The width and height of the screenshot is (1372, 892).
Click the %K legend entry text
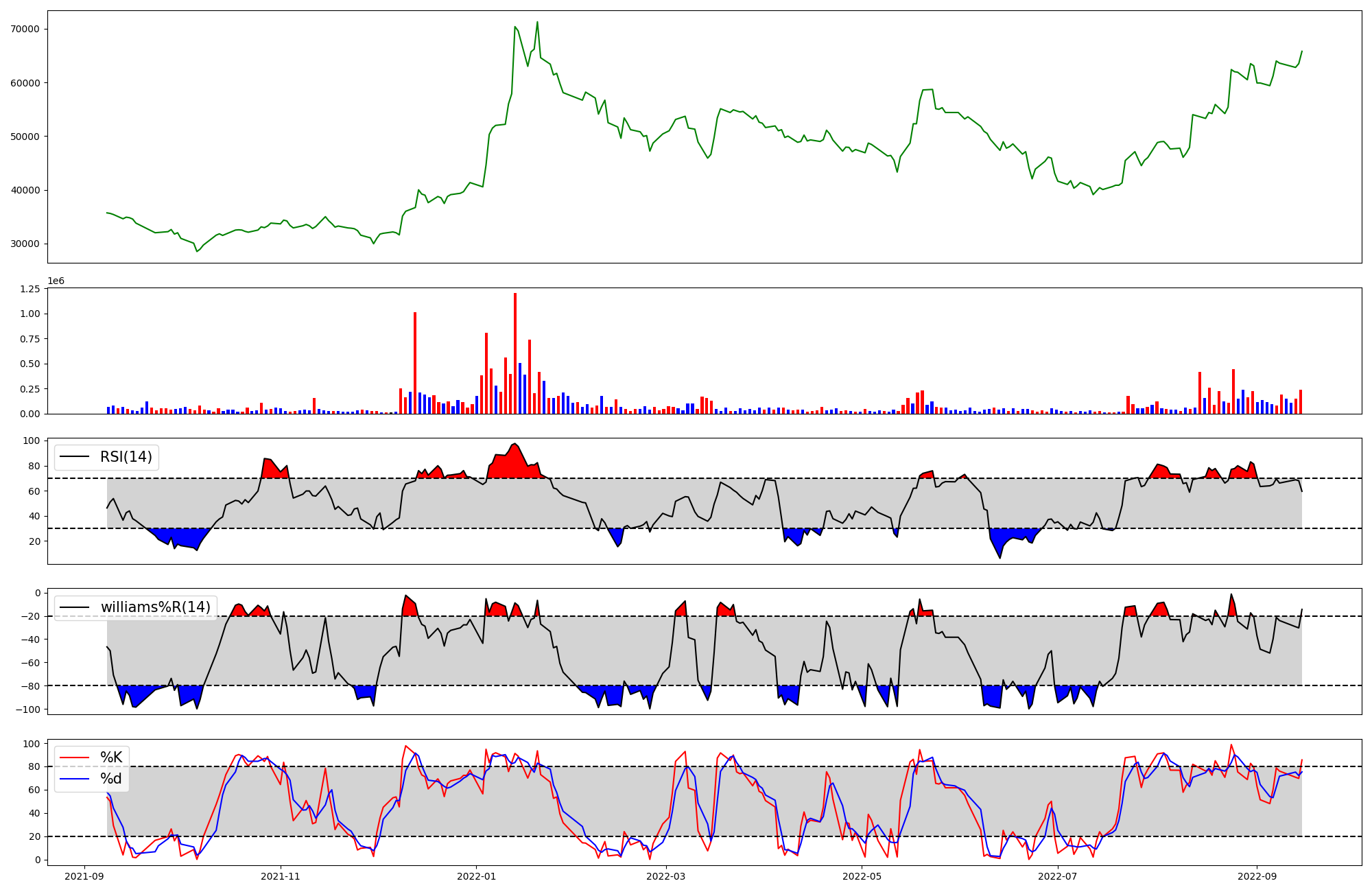click(x=111, y=758)
